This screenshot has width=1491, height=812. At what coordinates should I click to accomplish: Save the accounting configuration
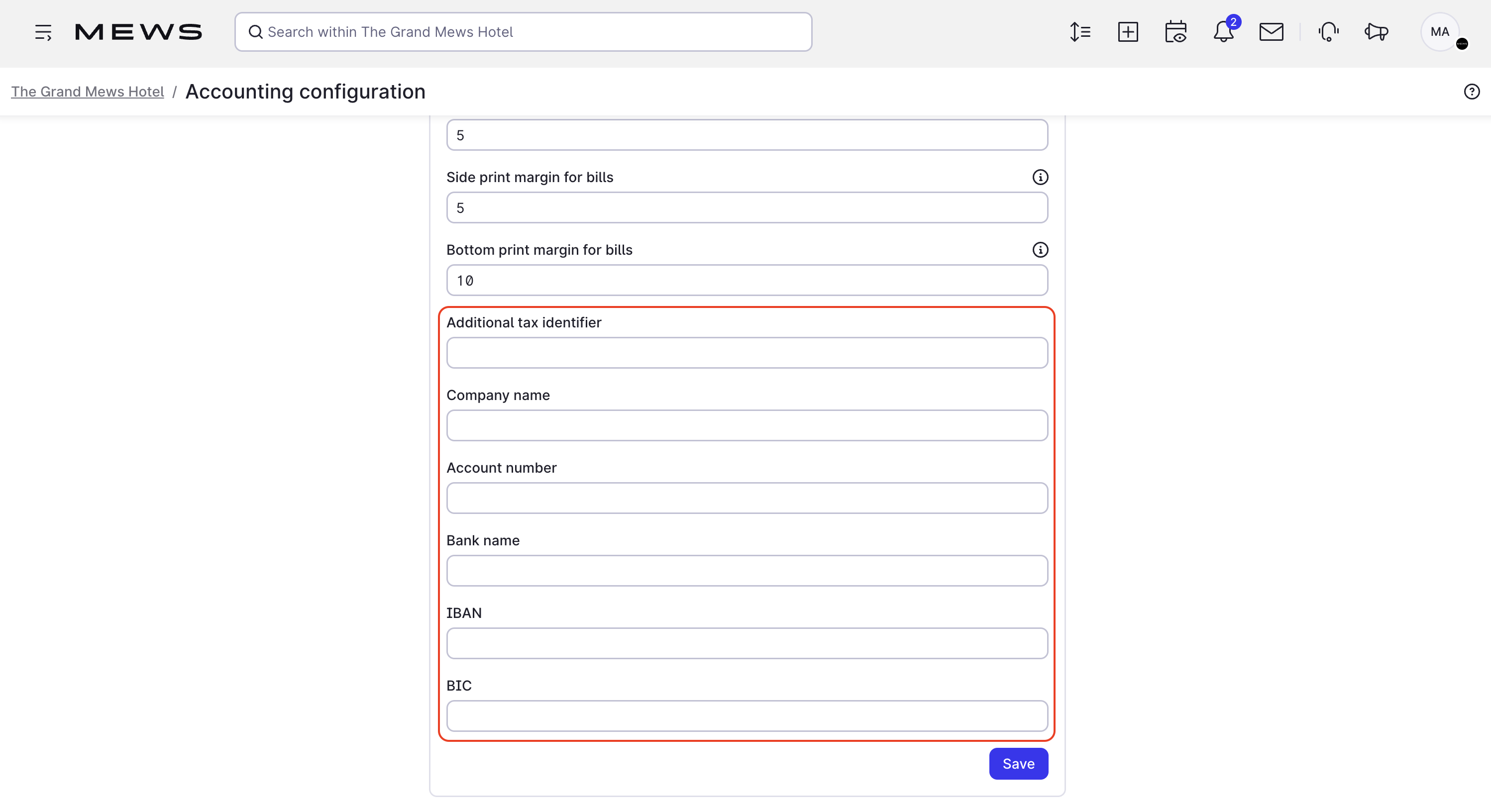pyautogui.click(x=1018, y=763)
